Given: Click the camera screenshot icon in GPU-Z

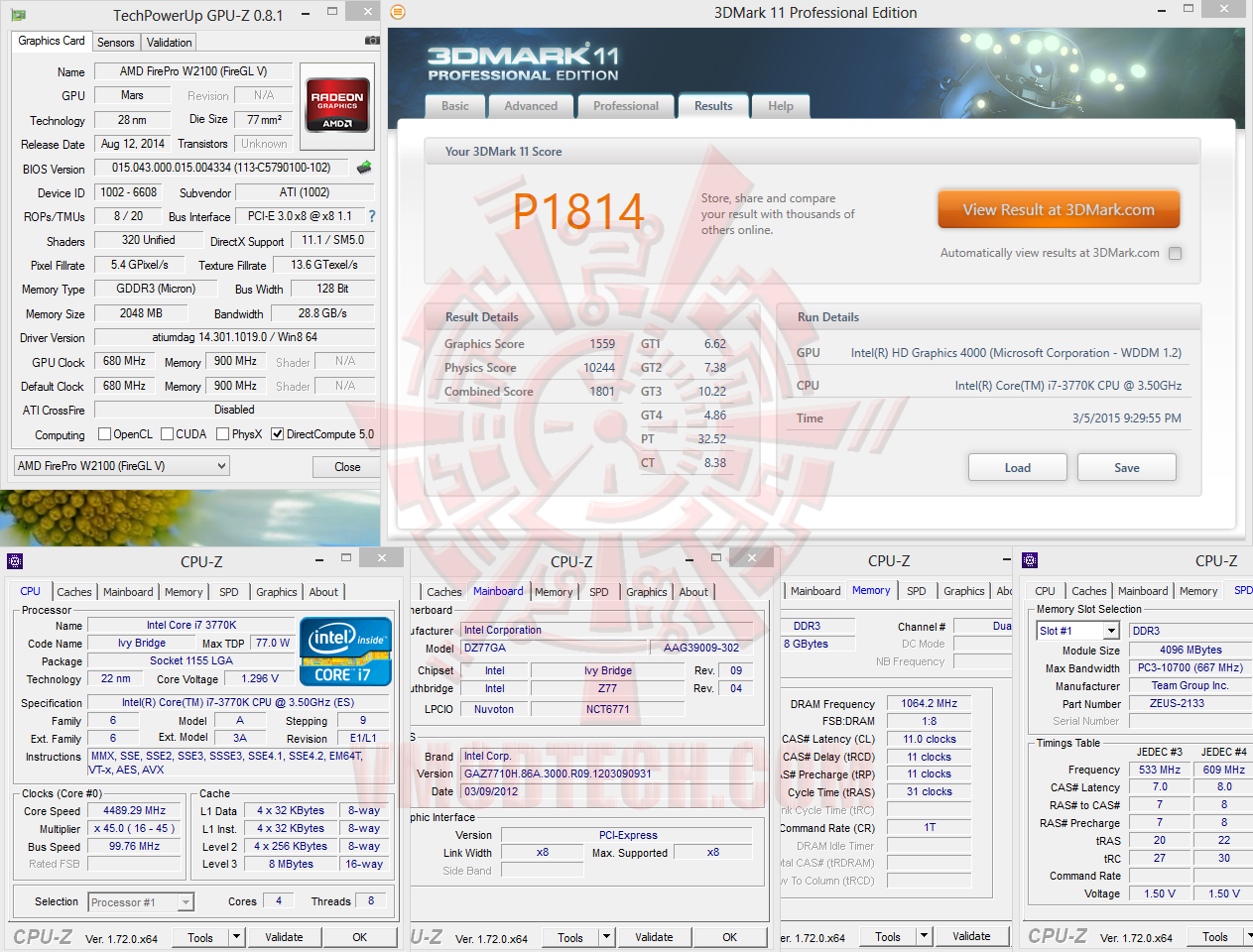Looking at the screenshot, I should [372, 39].
